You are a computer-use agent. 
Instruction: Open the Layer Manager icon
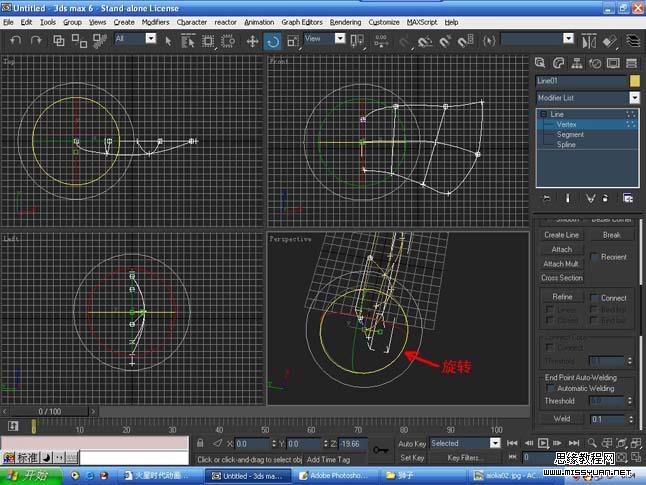pos(633,41)
